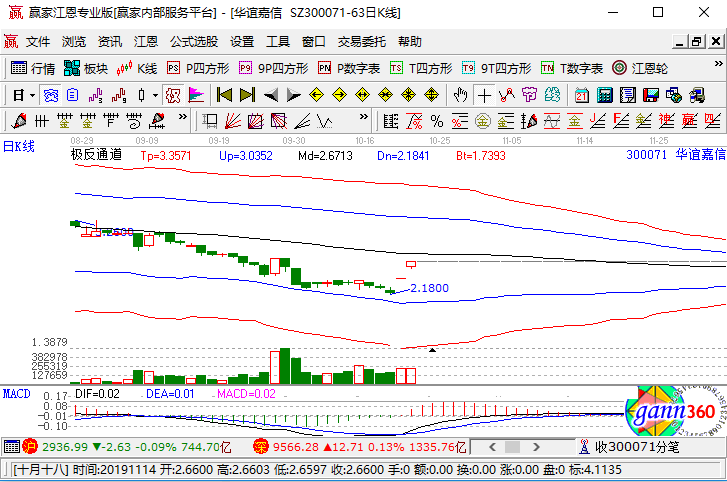This screenshot has width=727, height=482.
Task: Click the scrollbar left arrow
Action: pos(492,447)
